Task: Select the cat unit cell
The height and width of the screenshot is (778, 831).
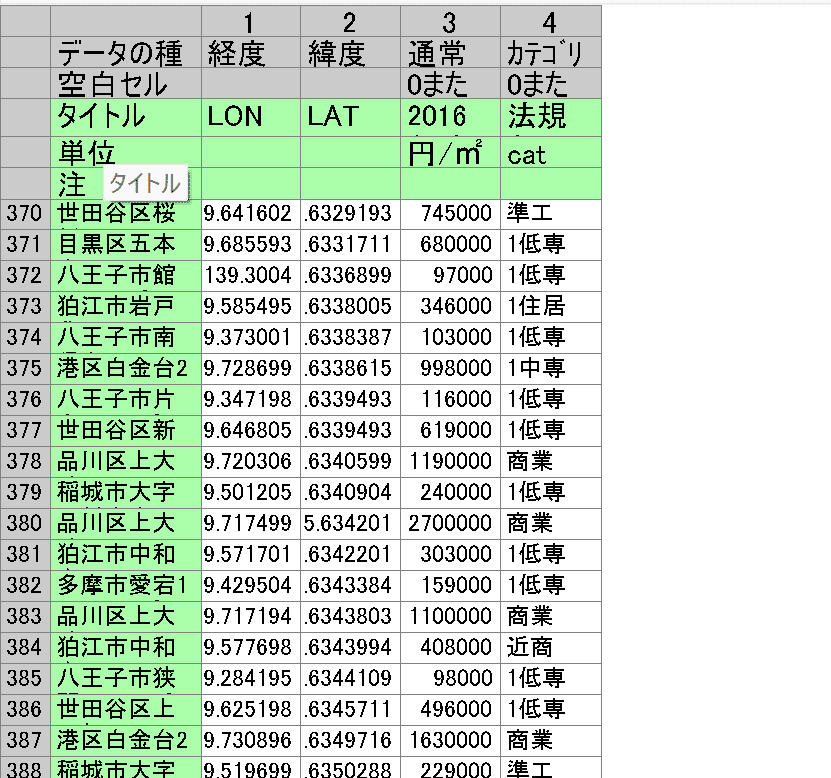Action: click(x=551, y=153)
